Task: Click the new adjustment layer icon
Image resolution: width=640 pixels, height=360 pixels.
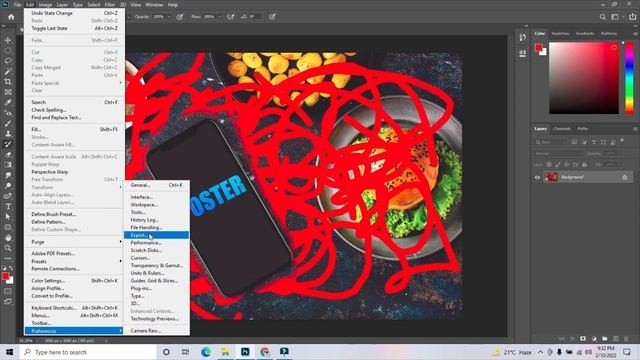Action: pos(594,338)
